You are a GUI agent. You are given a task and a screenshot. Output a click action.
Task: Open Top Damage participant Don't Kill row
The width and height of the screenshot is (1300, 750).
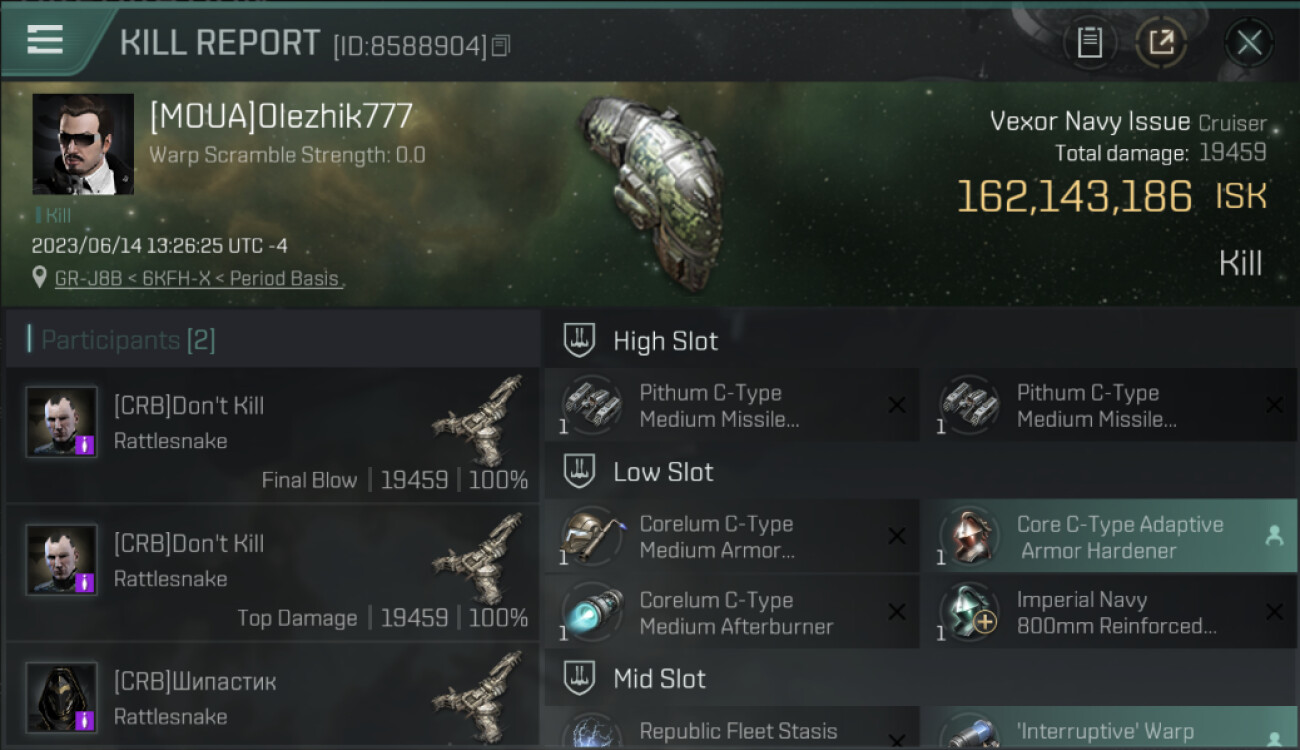point(272,572)
